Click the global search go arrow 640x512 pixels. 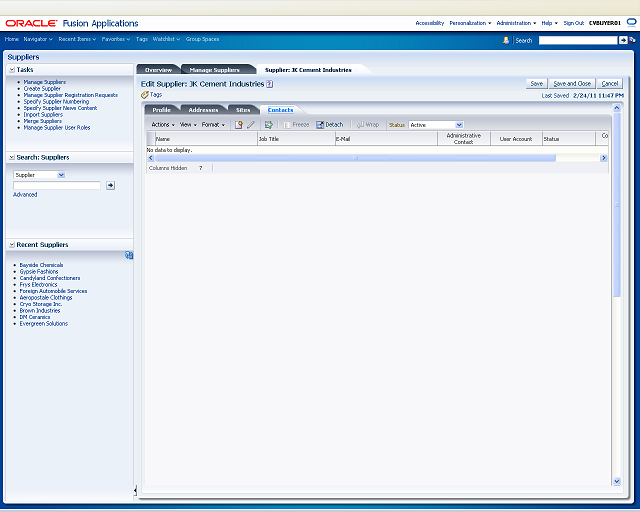click(x=623, y=40)
